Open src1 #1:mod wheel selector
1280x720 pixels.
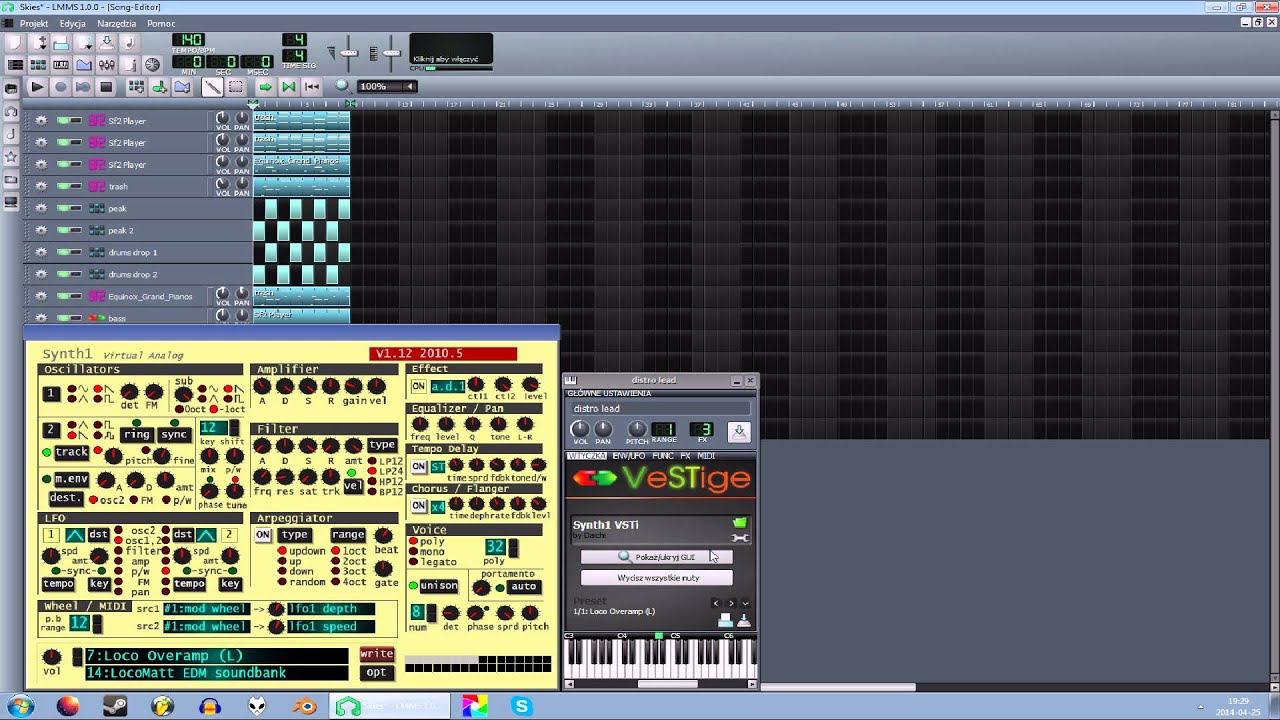click(205, 609)
